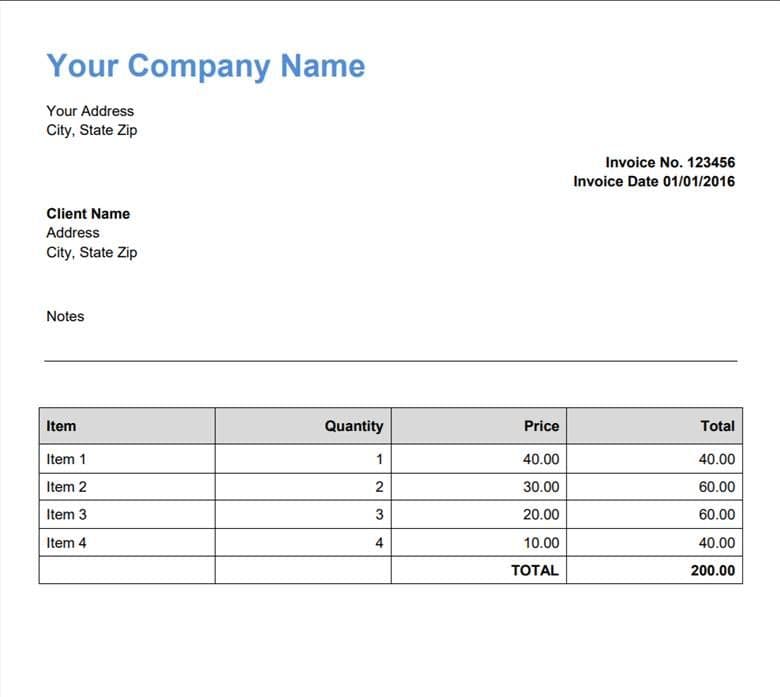The image size is (780, 697).
Task: Click the bold TOTAL label in last row
Action: click(x=534, y=571)
